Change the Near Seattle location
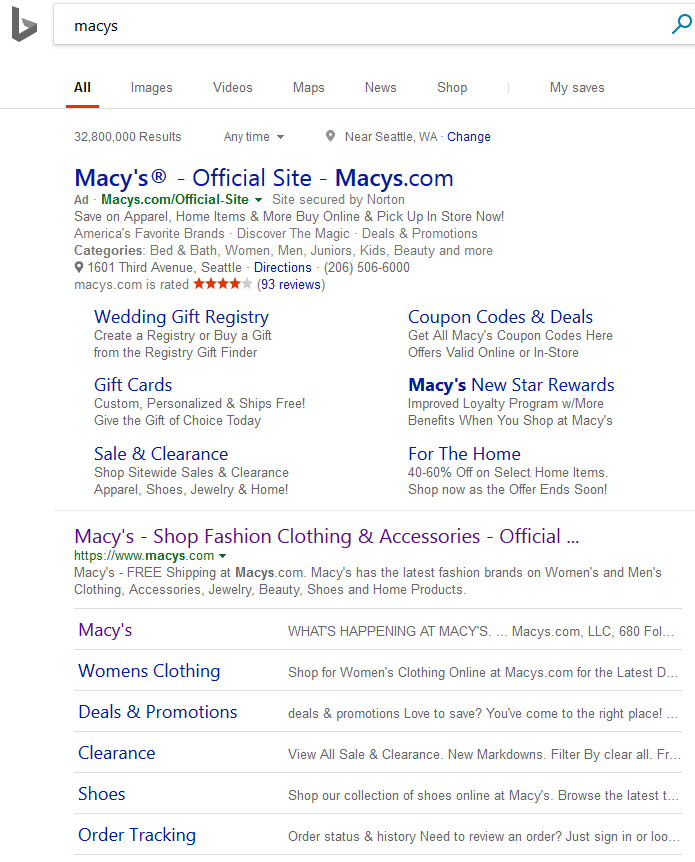 (x=469, y=137)
